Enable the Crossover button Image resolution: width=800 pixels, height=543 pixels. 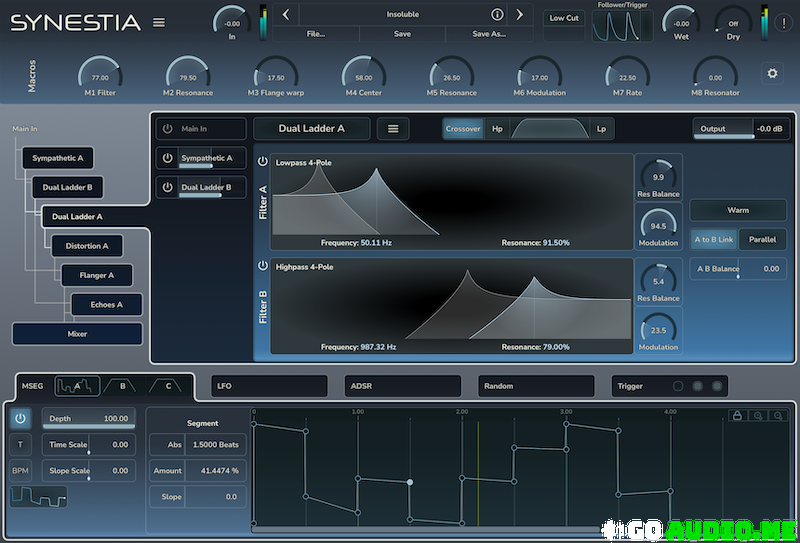(463, 129)
